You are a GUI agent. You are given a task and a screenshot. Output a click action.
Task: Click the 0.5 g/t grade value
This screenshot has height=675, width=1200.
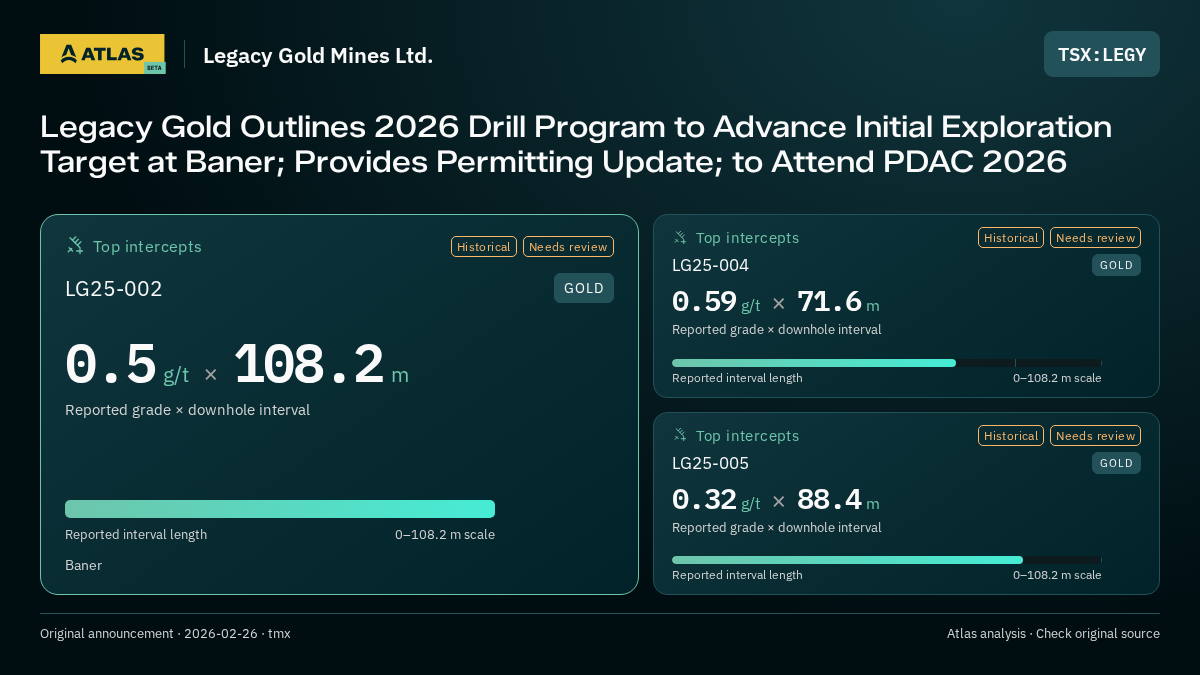pyautogui.click(x=127, y=365)
